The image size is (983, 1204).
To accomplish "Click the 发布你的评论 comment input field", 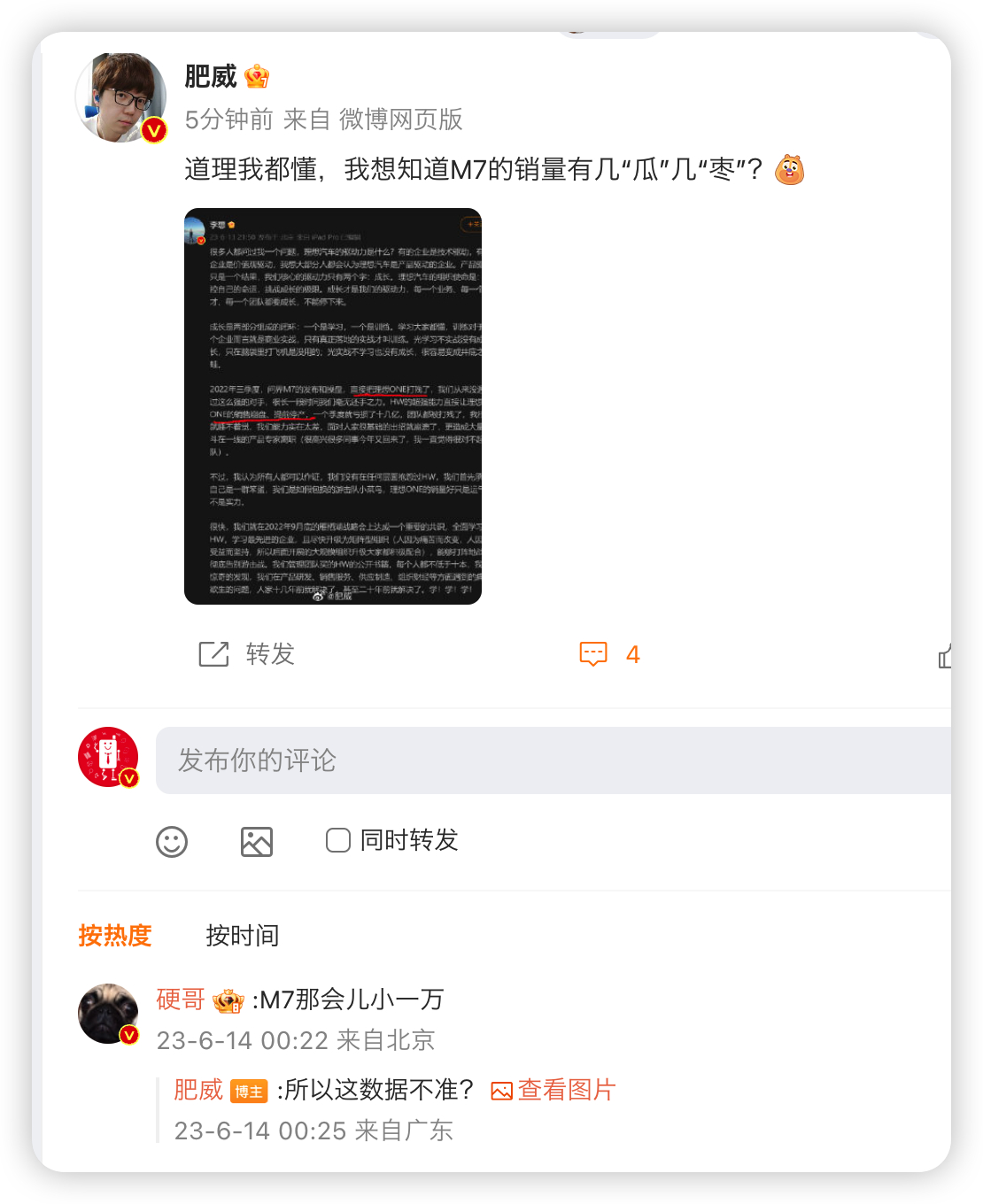I will [x=553, y=760].
